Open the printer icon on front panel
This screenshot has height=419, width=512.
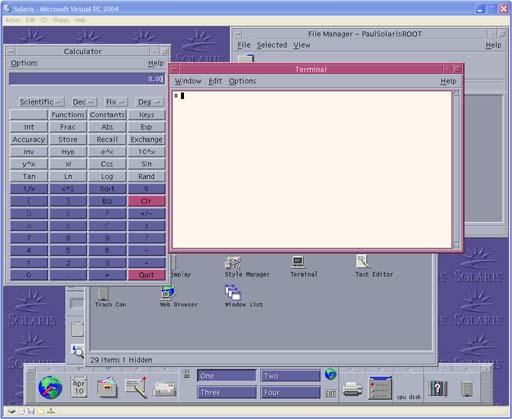click(x=353, y=389)
